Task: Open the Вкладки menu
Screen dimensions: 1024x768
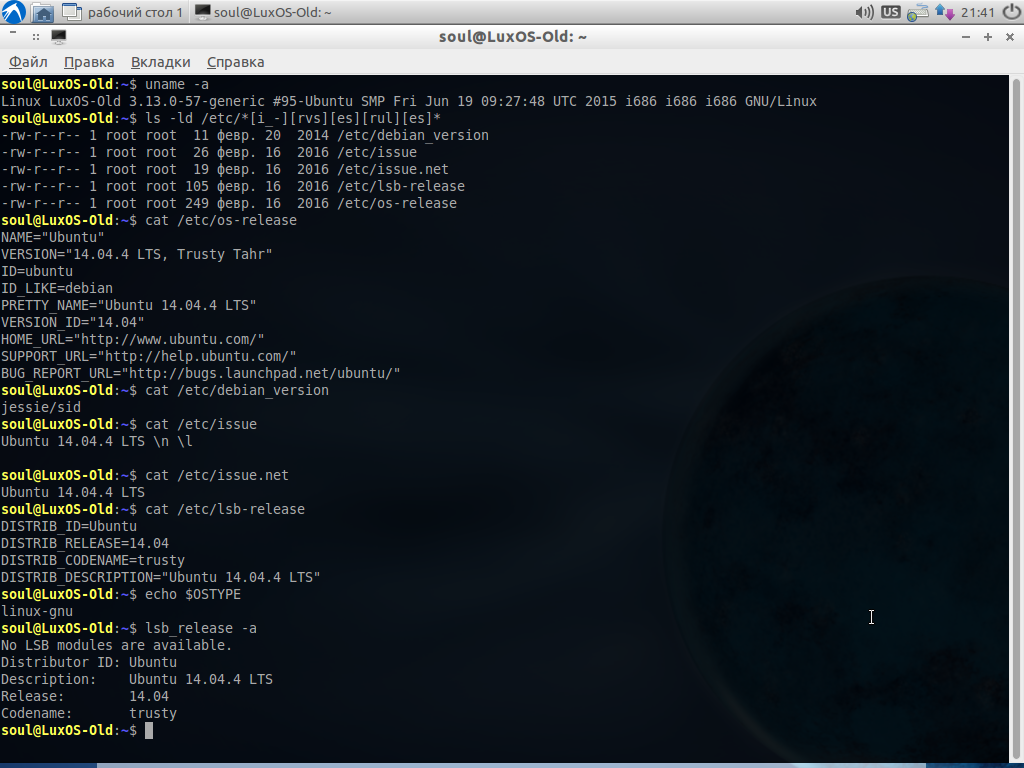Action: pos(161,62)
